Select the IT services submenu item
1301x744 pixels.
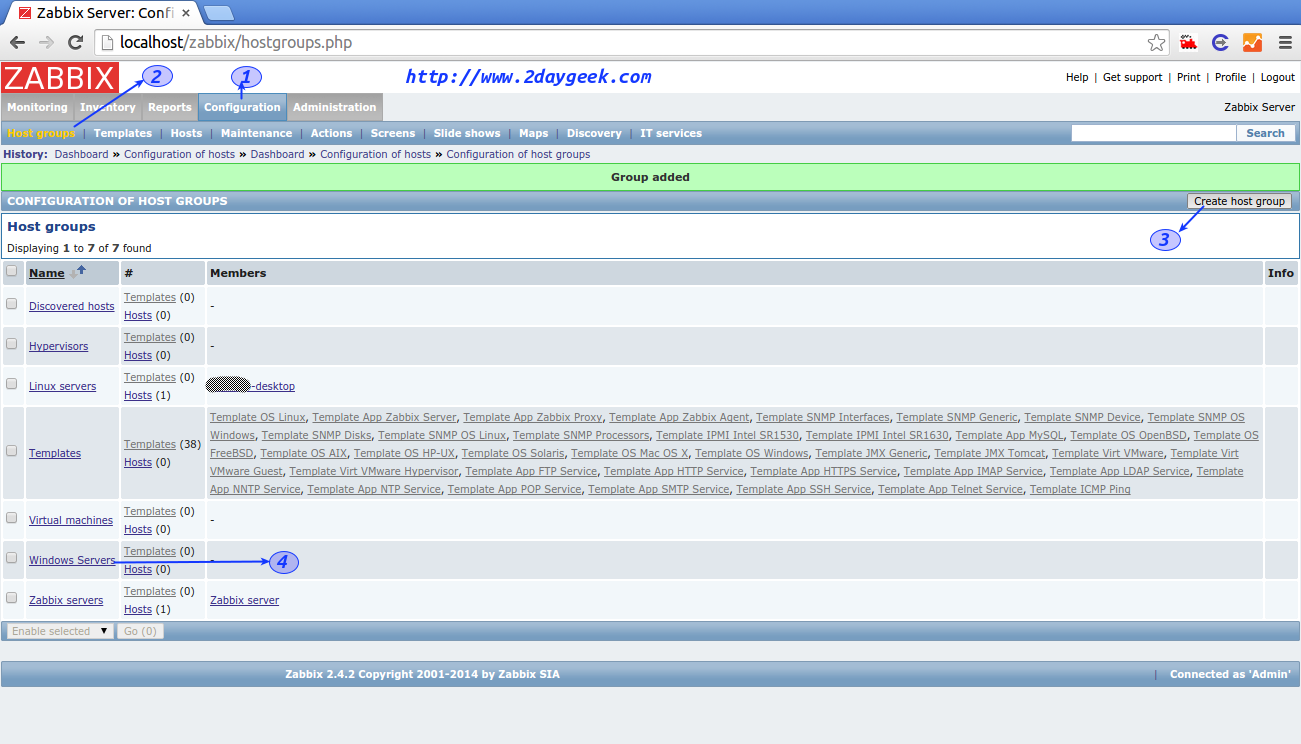[x=671, y=133]
